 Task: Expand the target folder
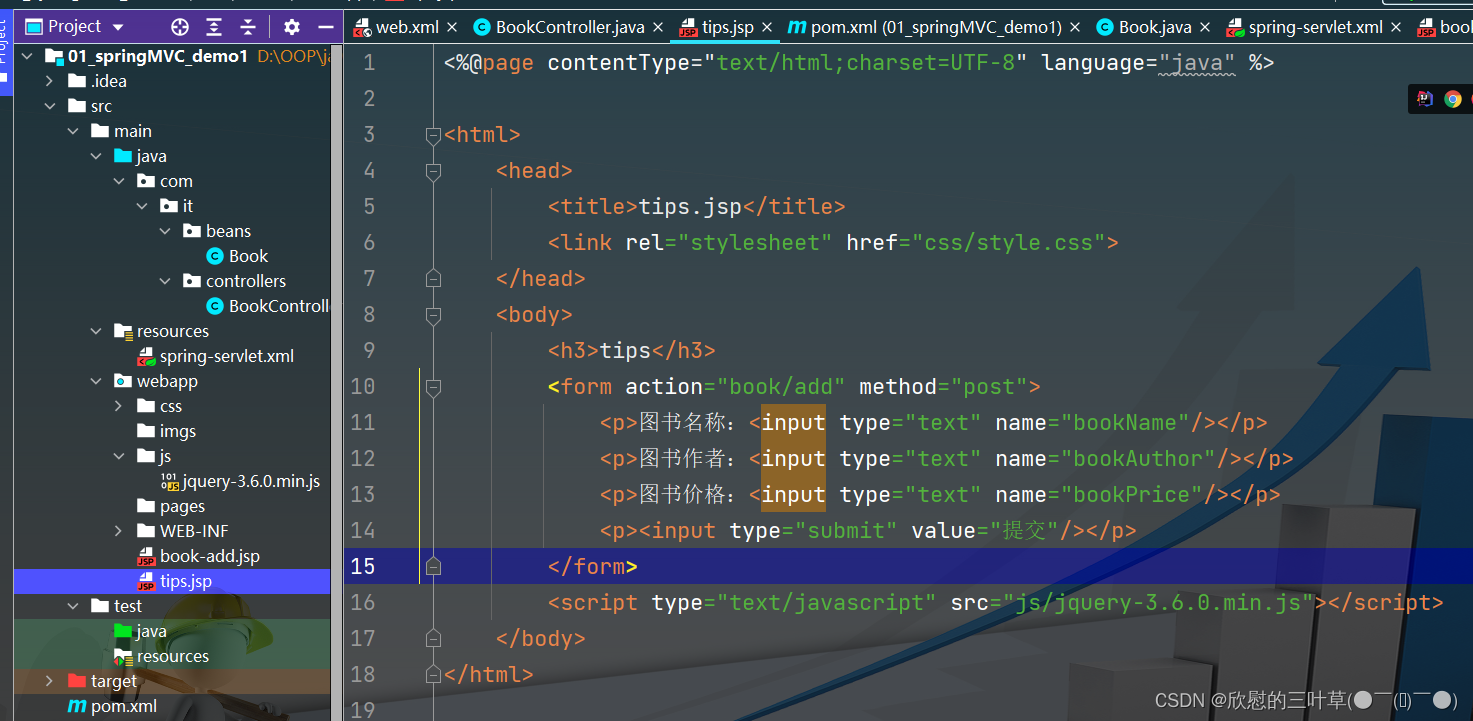point(50,681)
